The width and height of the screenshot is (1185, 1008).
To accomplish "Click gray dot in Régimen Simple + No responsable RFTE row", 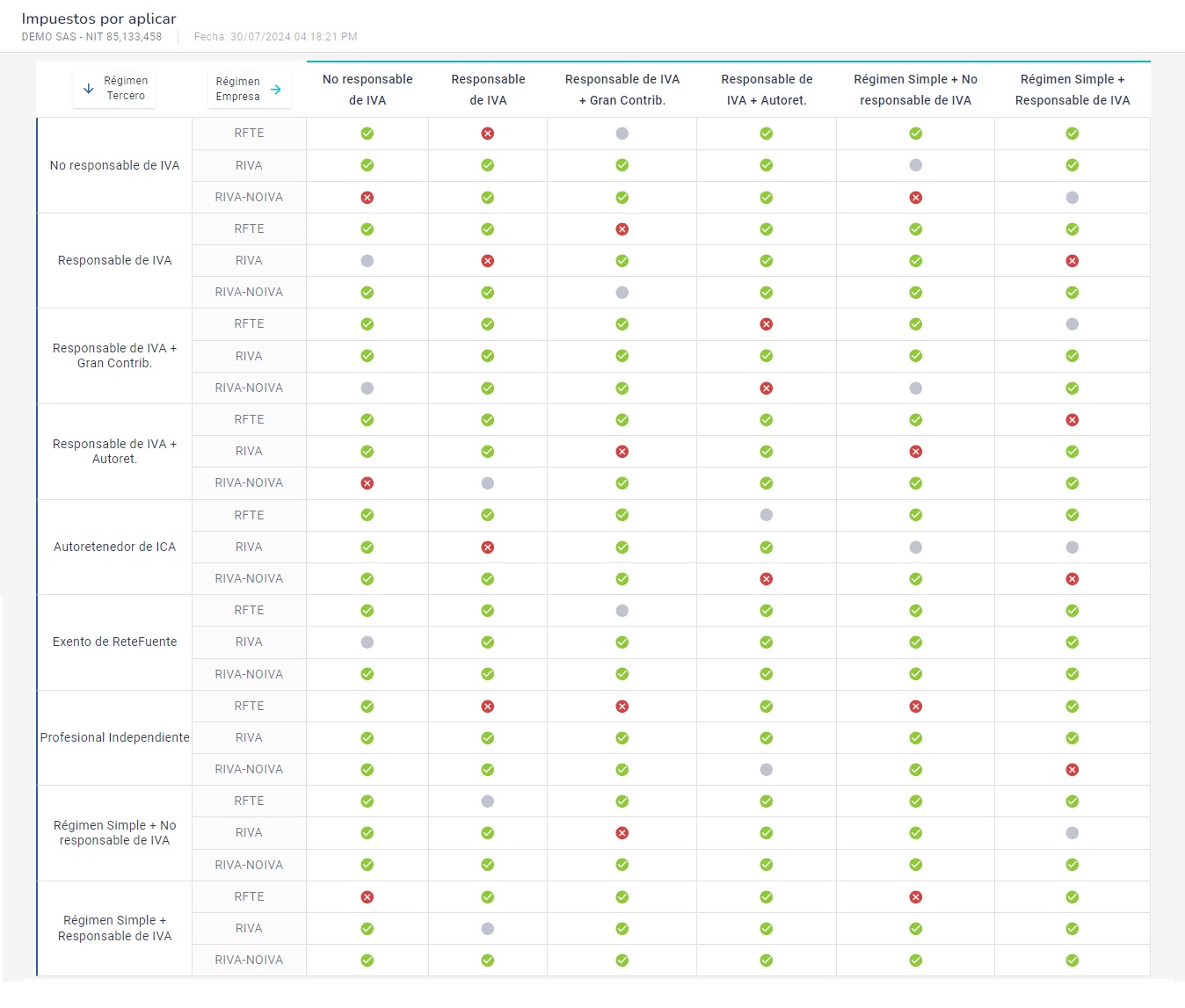I will point(488,801).
